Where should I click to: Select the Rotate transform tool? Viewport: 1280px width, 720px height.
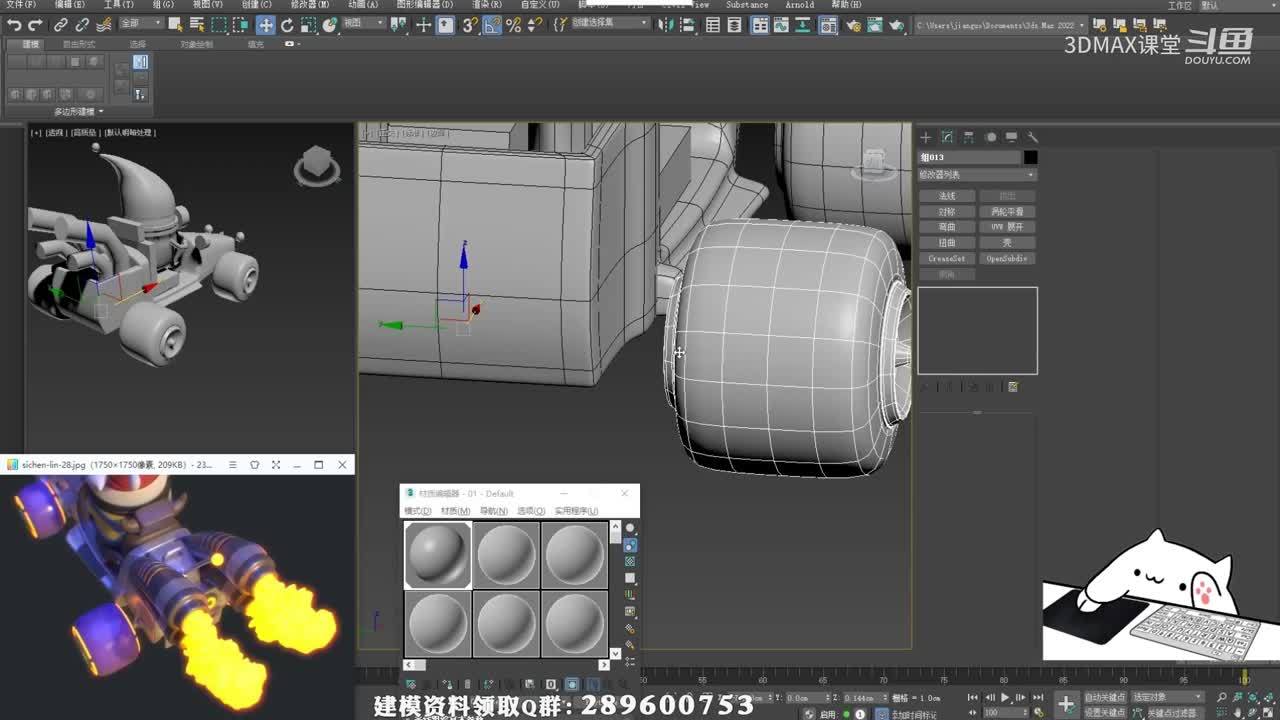tap(287, 25)
